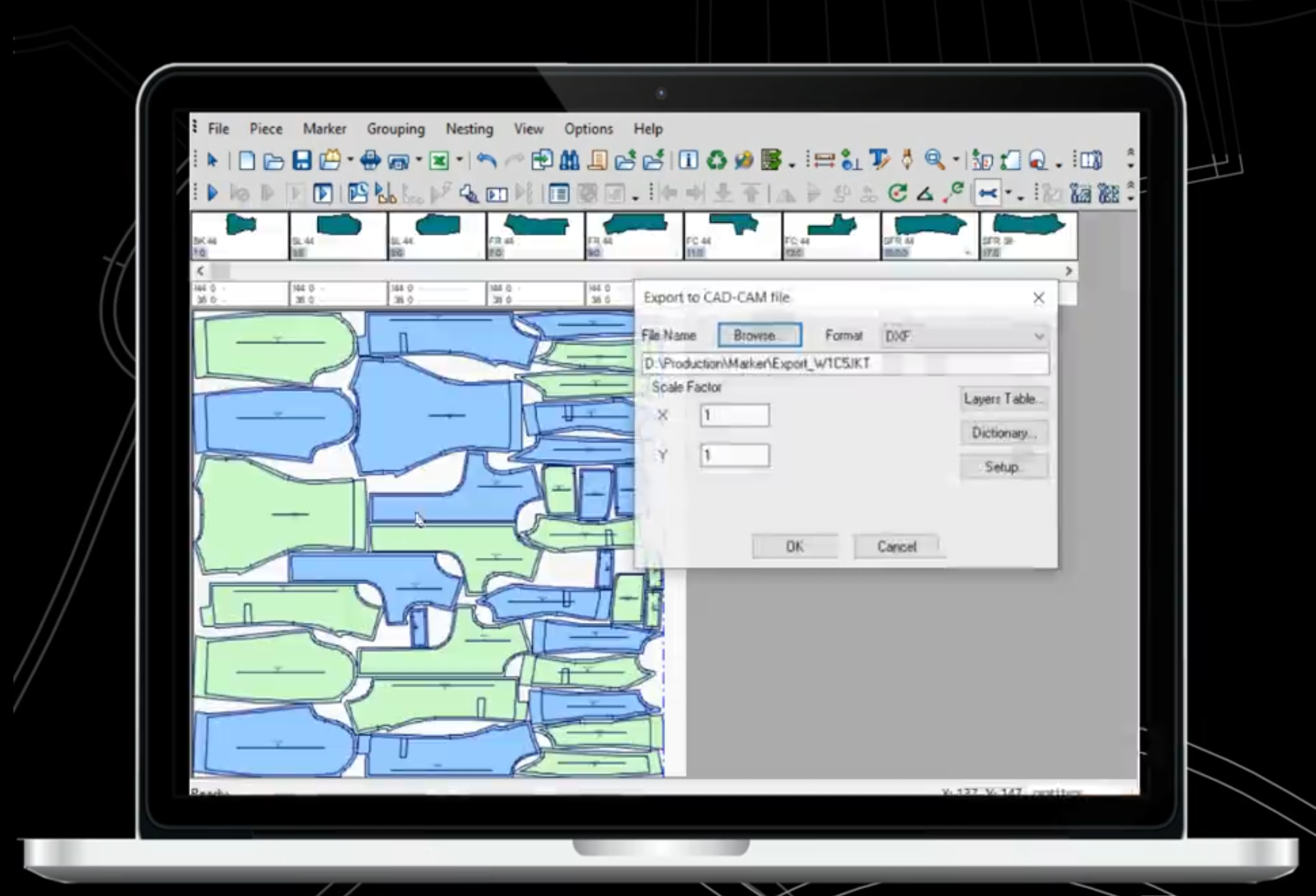Click the X scale factor field
The height and width of the screenshot is (896, 1316).
coord(735,415)
